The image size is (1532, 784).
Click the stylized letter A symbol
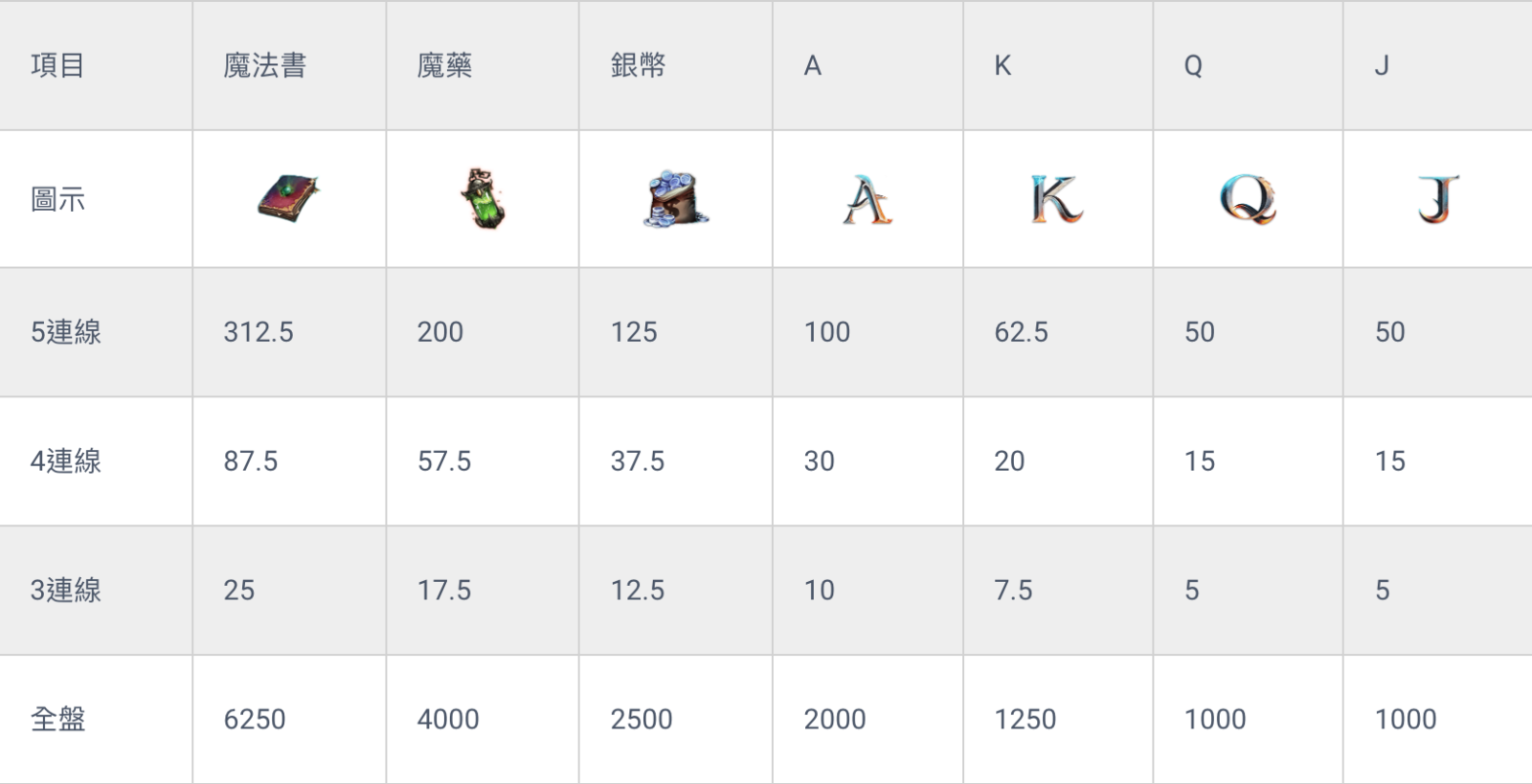point(867,200)
